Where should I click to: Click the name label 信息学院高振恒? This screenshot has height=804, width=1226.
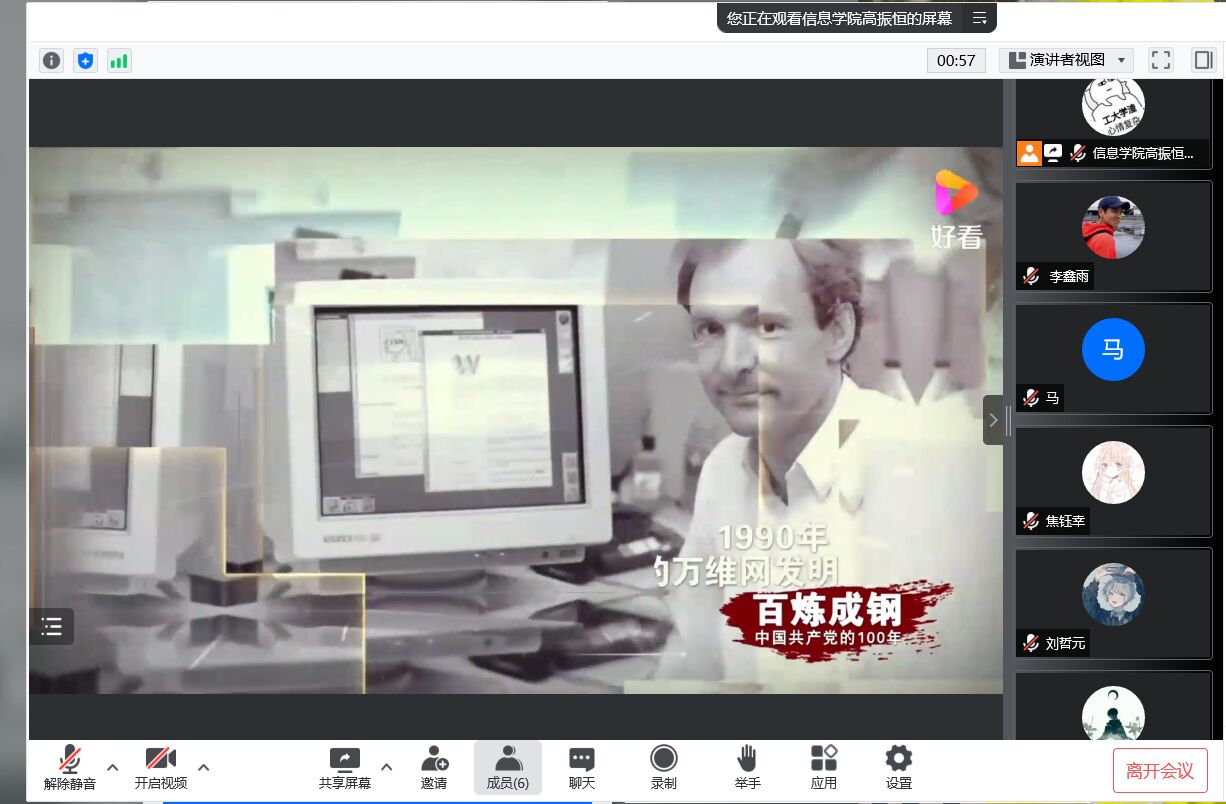pyautogui.click(x=1143, y=153)
